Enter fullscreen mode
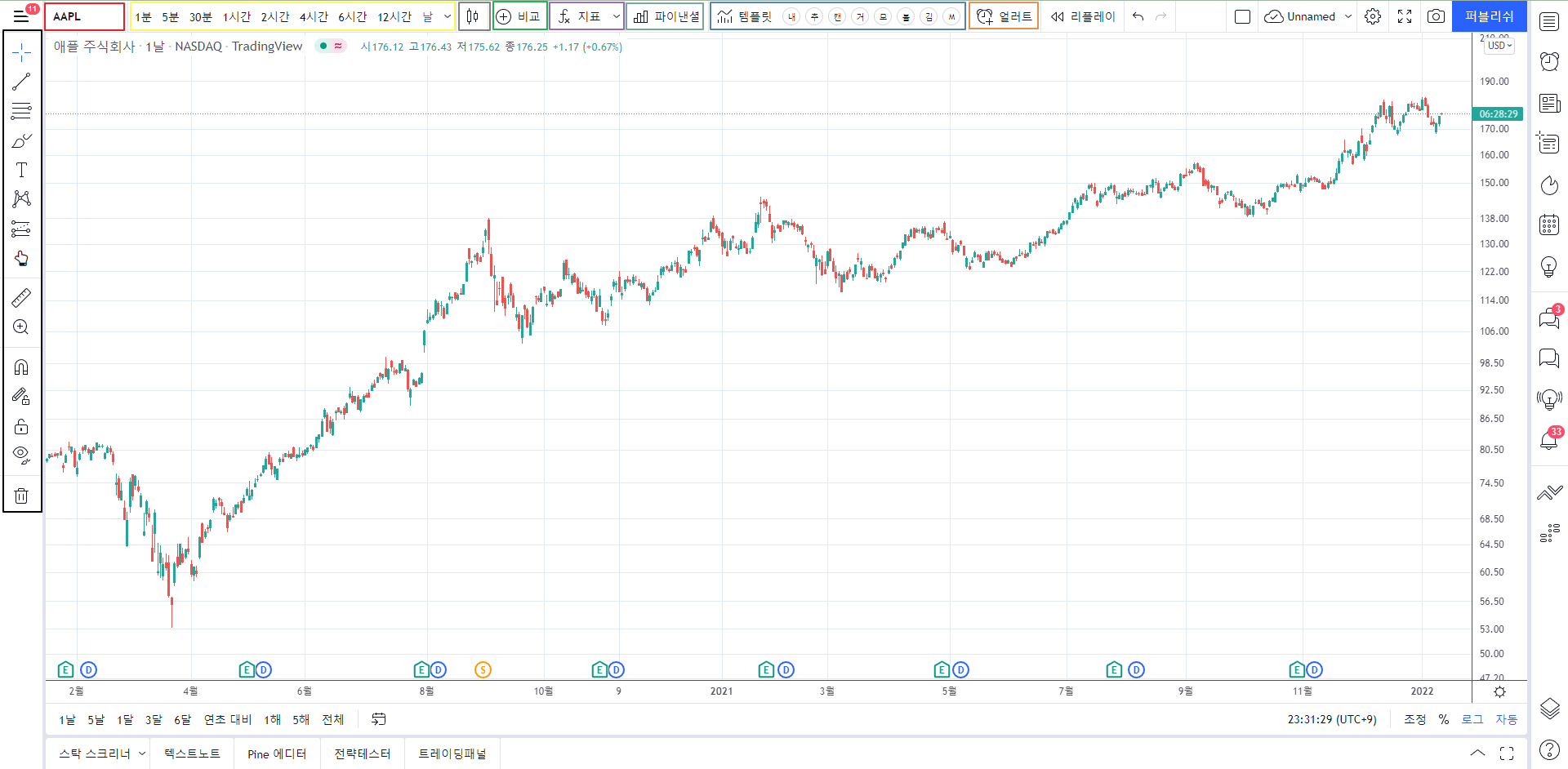Screen dimensions: 1568x769 click(1405, 16)
